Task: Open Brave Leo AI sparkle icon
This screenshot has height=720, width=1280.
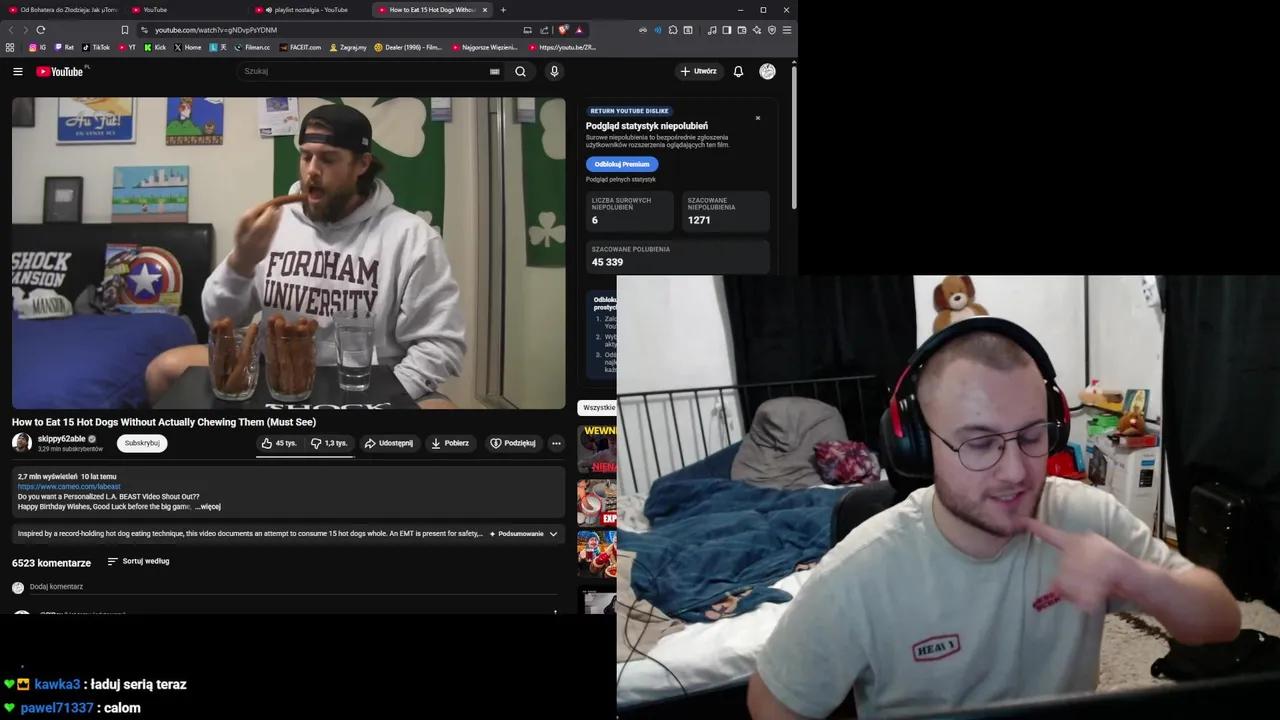Action: coord(757,30)
